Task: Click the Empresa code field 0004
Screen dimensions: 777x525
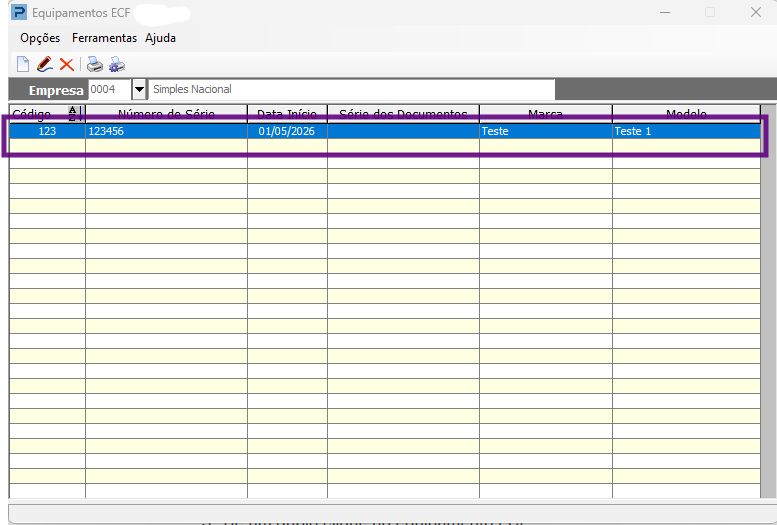Action: [x=110, y=90]
